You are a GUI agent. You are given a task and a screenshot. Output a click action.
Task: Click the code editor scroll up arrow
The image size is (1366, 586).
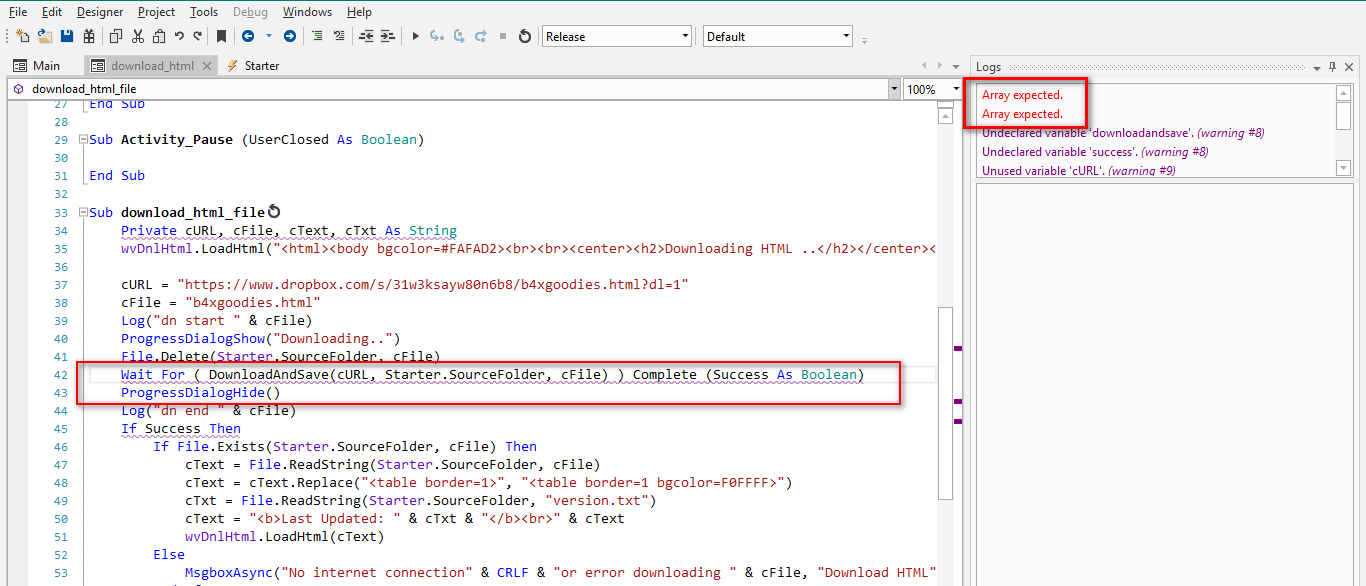click(945, 116)
